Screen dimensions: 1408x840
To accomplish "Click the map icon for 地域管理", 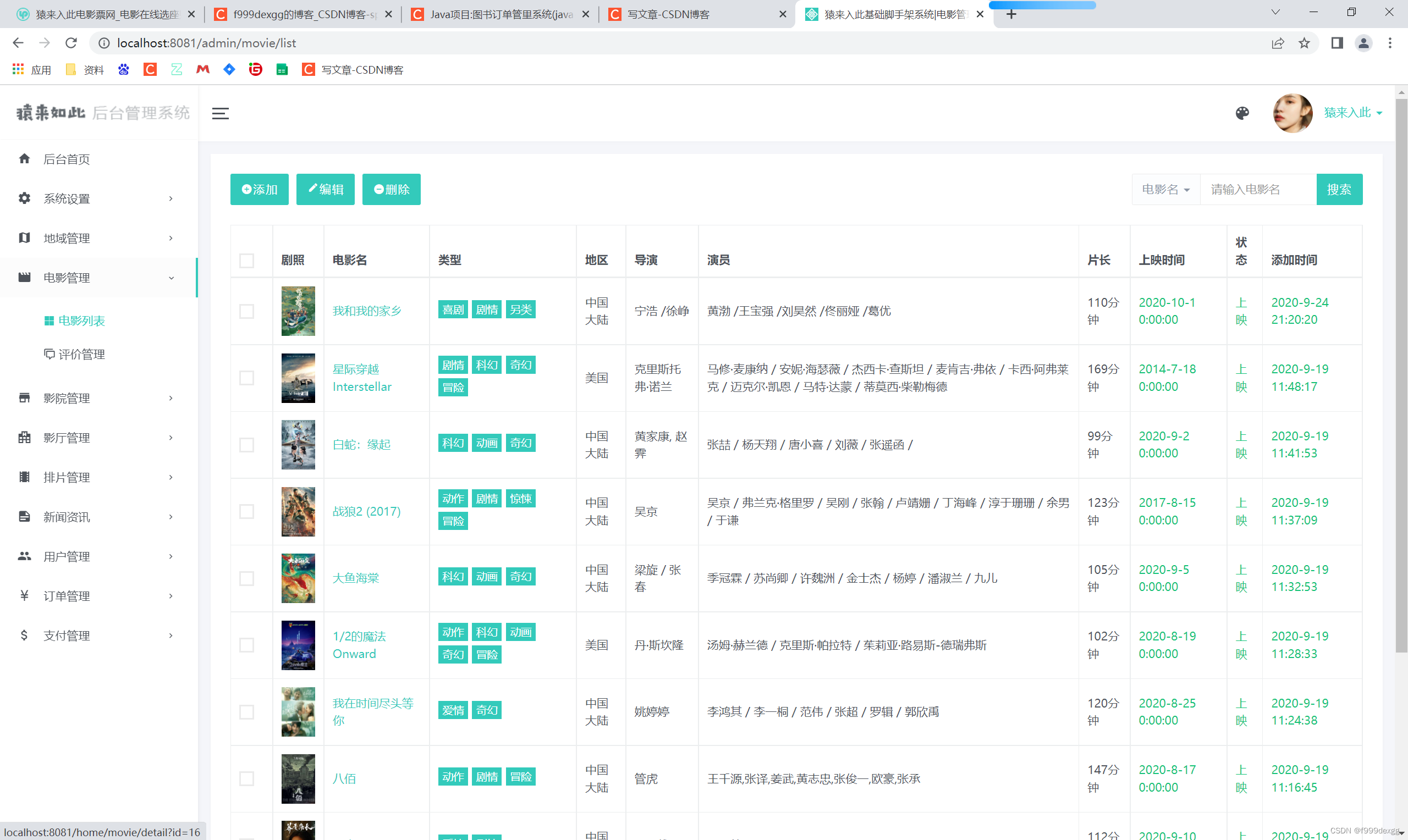I will coord(24,237).
